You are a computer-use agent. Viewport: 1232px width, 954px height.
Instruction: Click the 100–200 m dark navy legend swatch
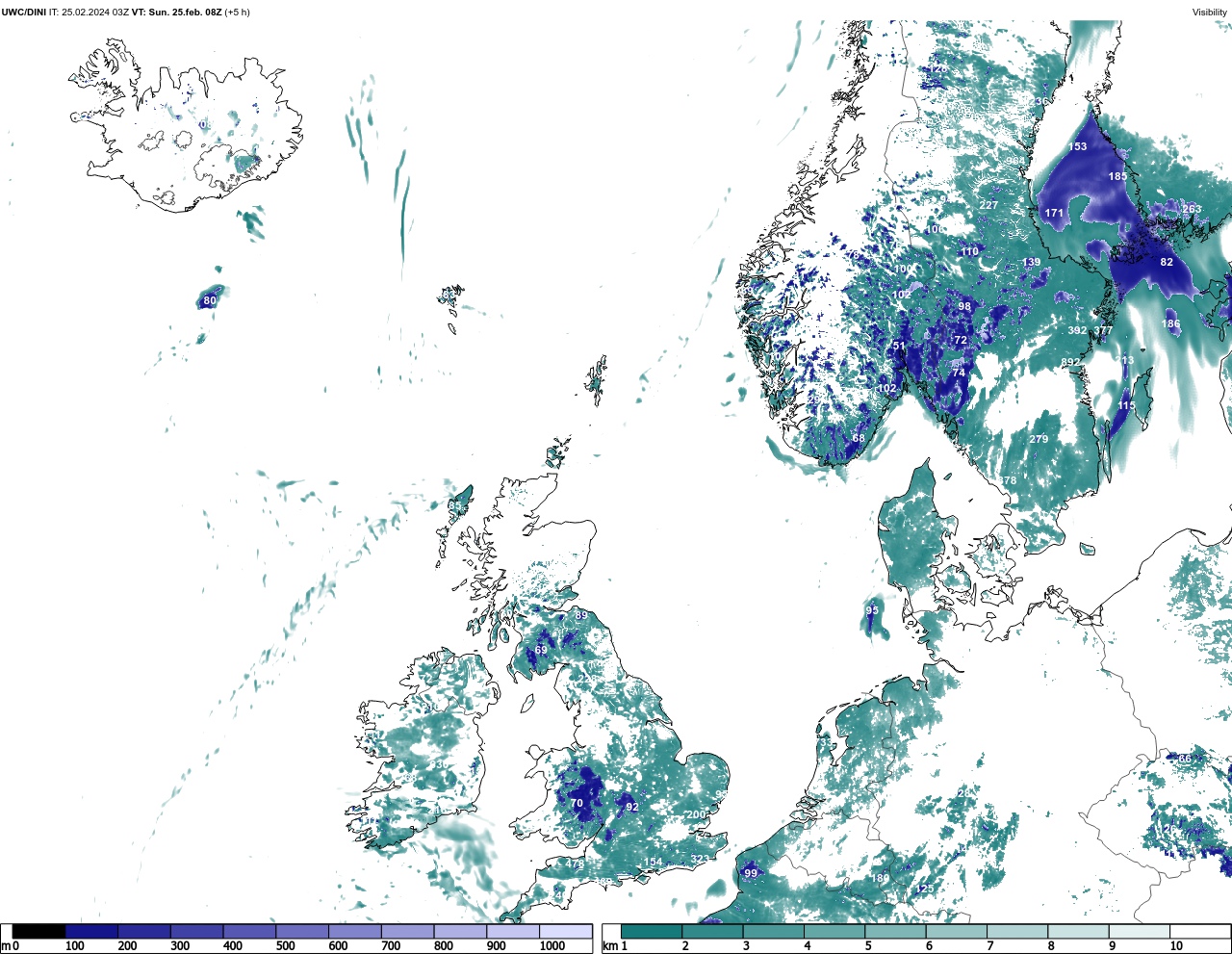[x=91, y=931]
